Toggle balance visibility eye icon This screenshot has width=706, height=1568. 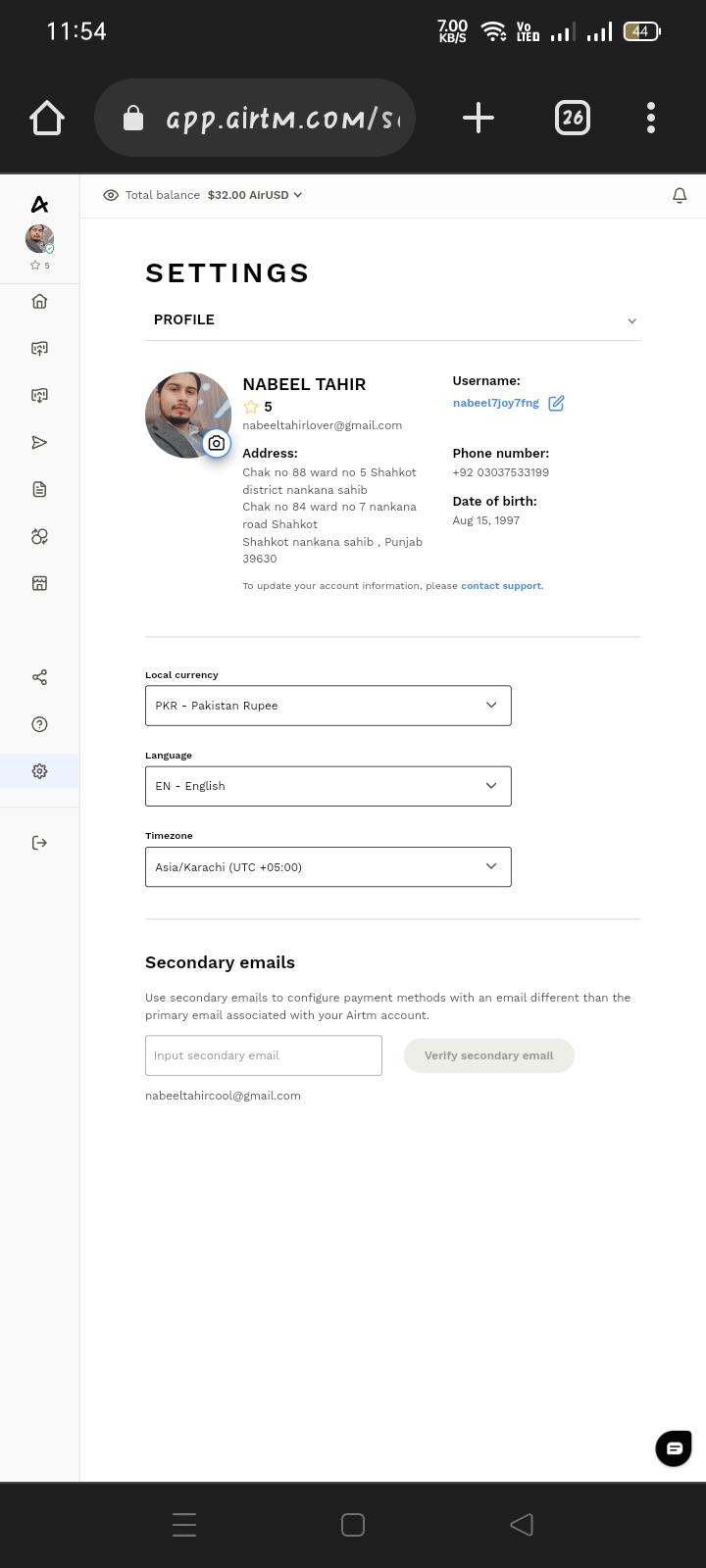[111, 195]
